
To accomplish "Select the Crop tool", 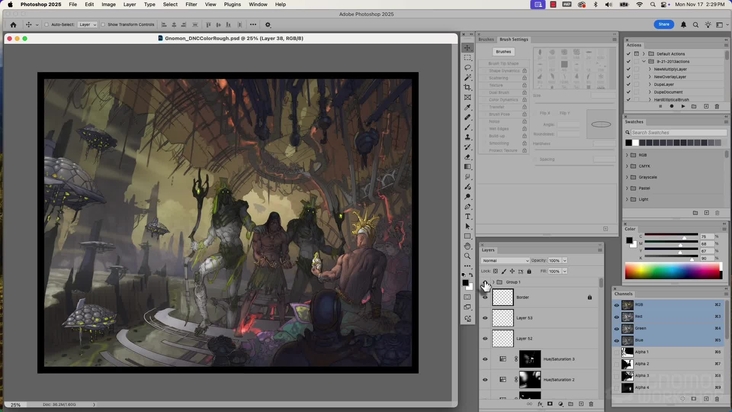I will click(467, 88).
